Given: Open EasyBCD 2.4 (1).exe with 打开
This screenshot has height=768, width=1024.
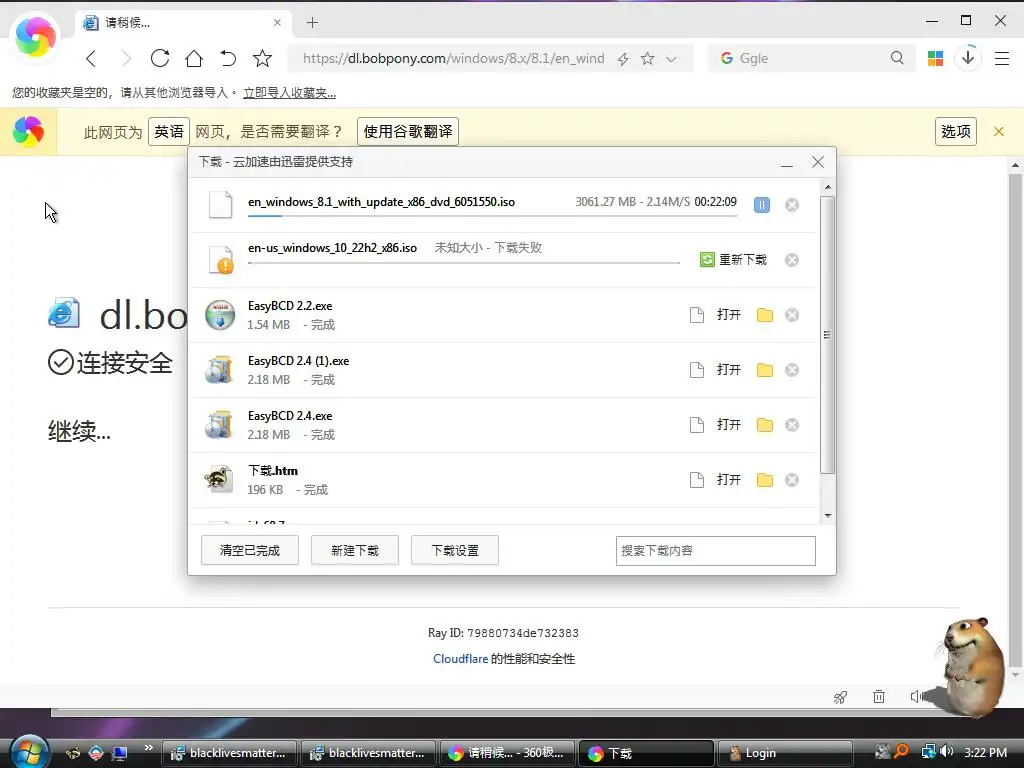Looking at the screenshot, I should pyautogui.click(x=728, y=370).
